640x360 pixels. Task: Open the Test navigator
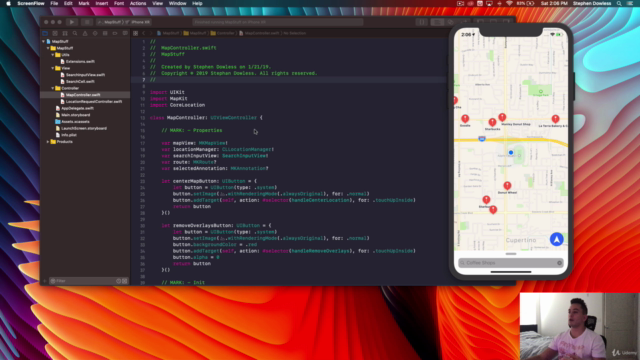[x=95, y=33]
